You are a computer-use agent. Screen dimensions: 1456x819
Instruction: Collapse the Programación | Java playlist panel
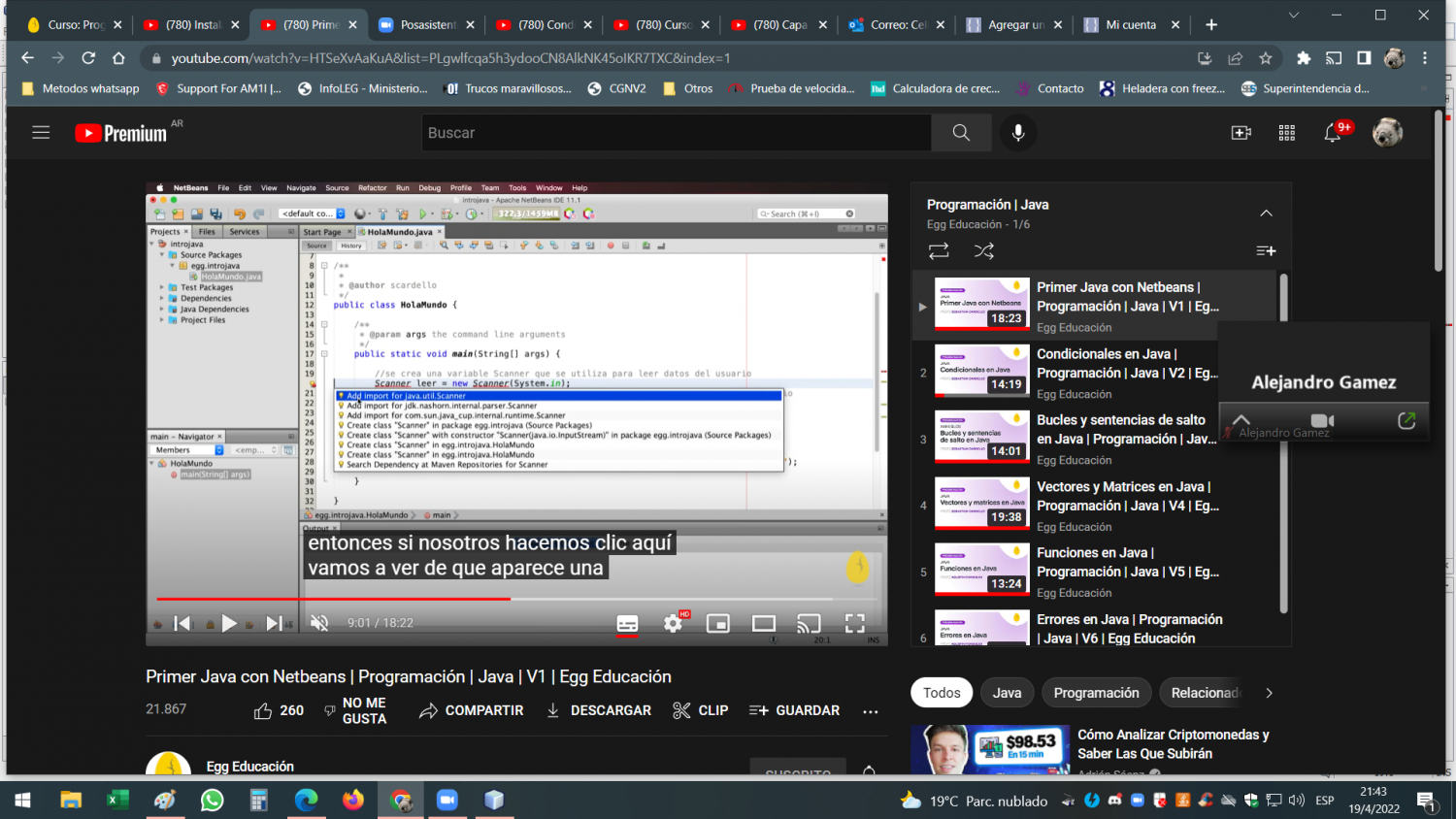tap(1266, 213)
